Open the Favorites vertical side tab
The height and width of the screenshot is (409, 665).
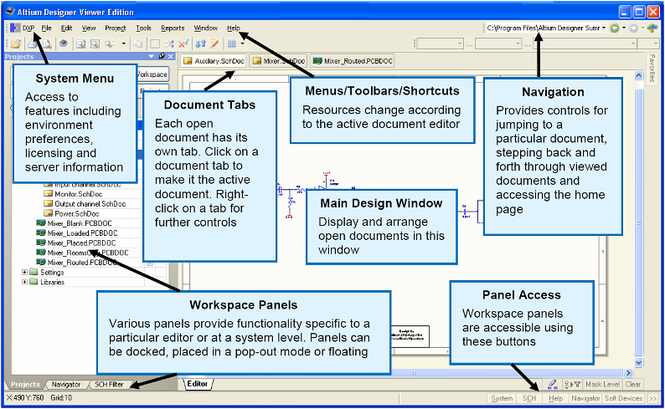tap(652, 68)
